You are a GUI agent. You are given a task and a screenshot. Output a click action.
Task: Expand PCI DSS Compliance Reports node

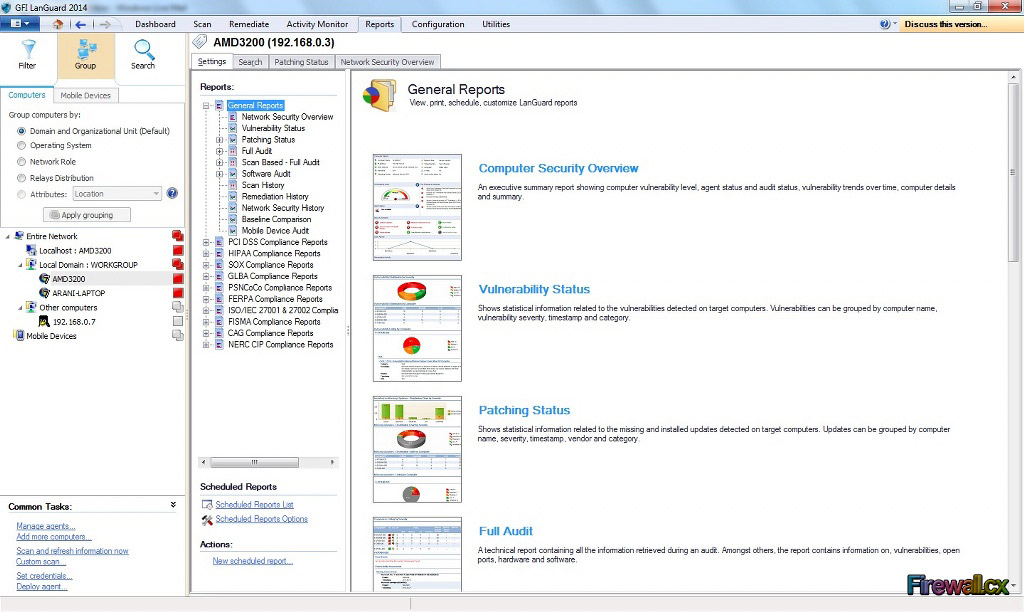click(206, 242)
